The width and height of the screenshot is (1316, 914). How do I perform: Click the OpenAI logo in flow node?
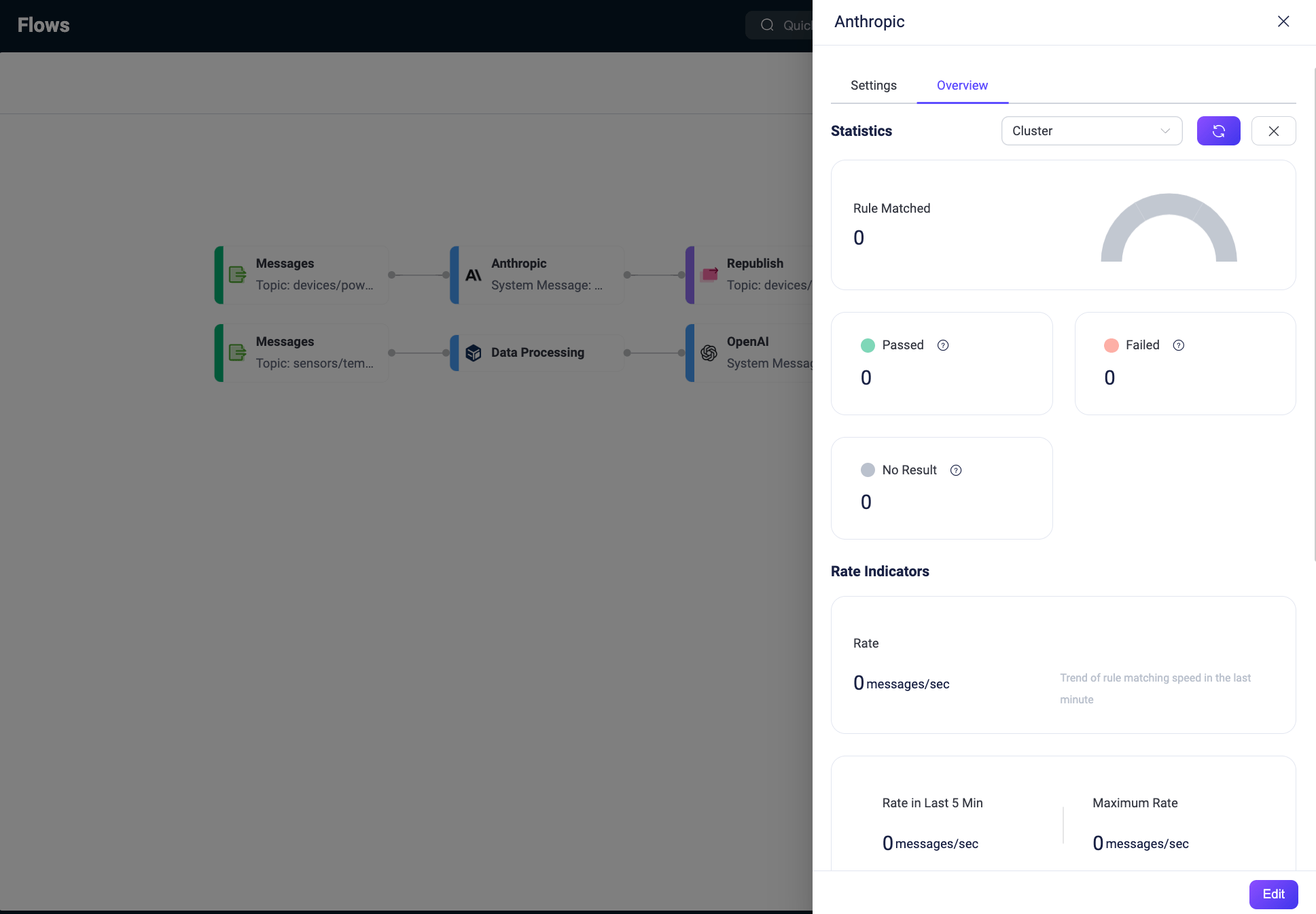click(709, 353)
